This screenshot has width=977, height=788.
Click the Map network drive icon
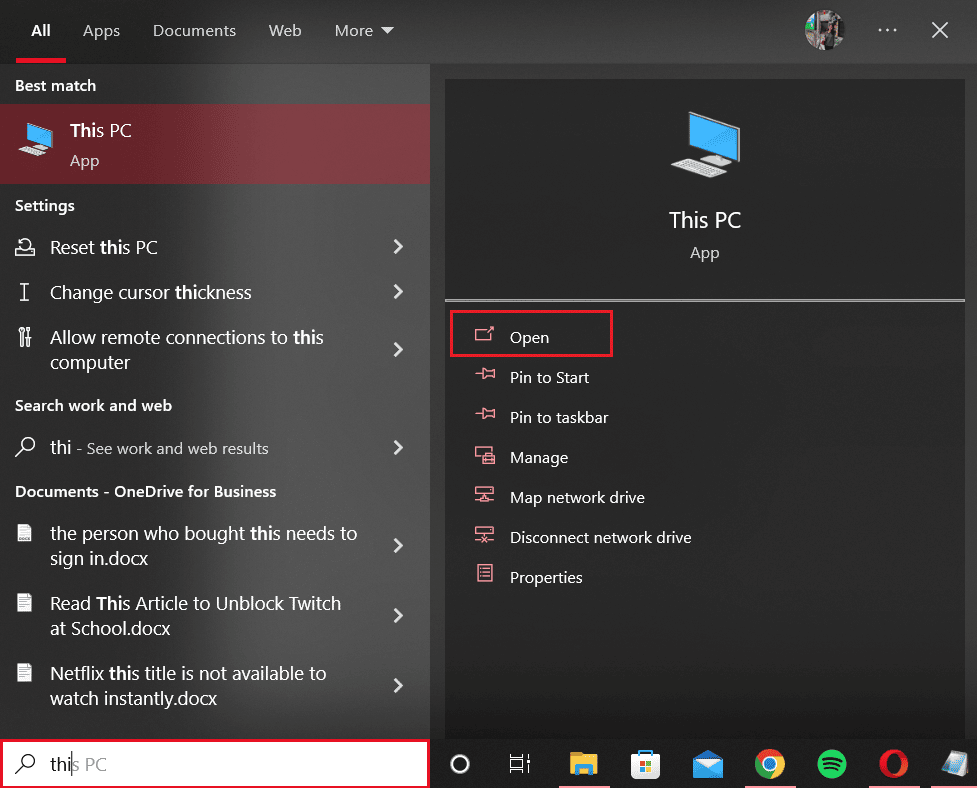484,495
